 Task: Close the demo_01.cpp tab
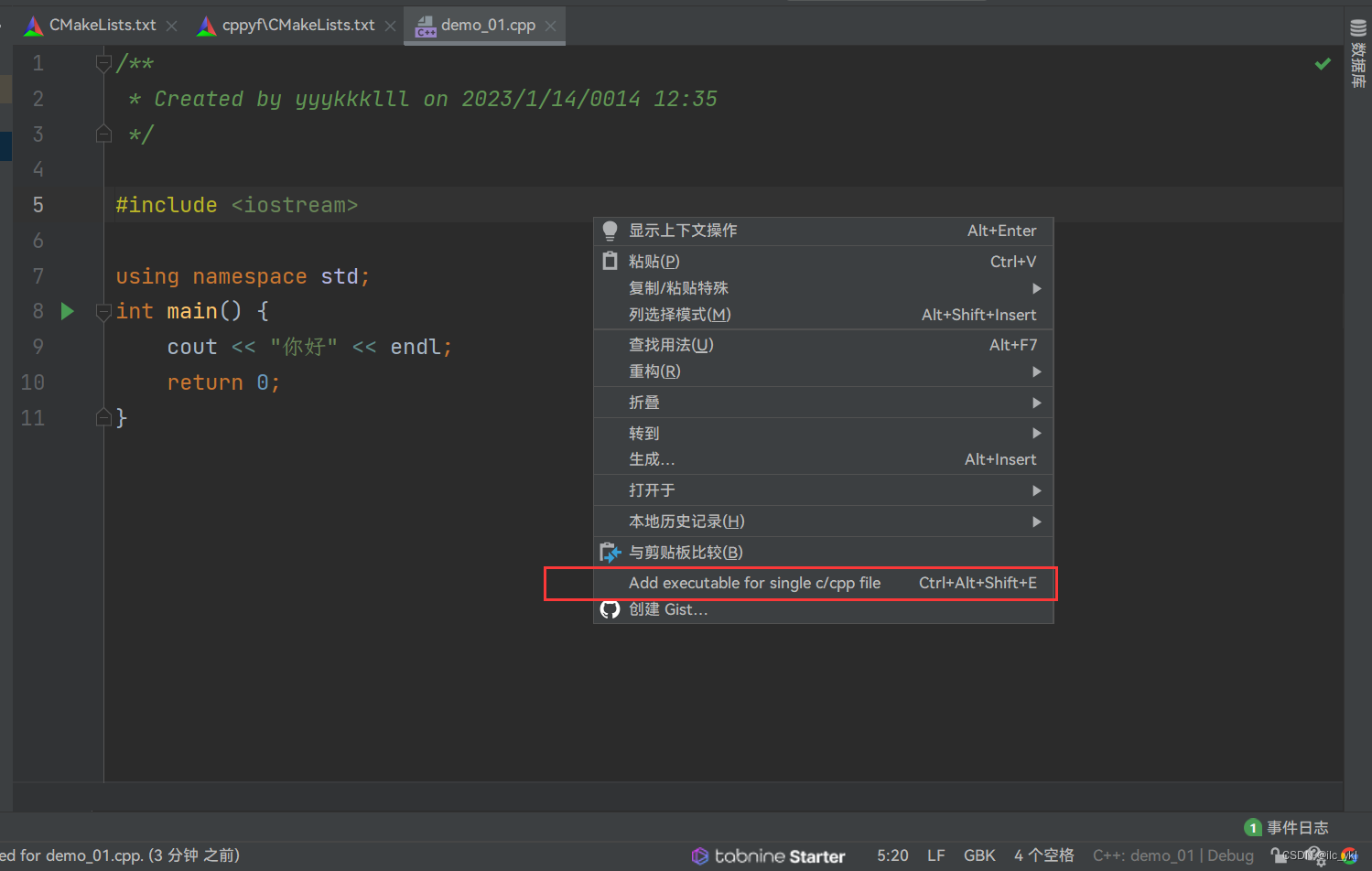[x=550, y=26]
